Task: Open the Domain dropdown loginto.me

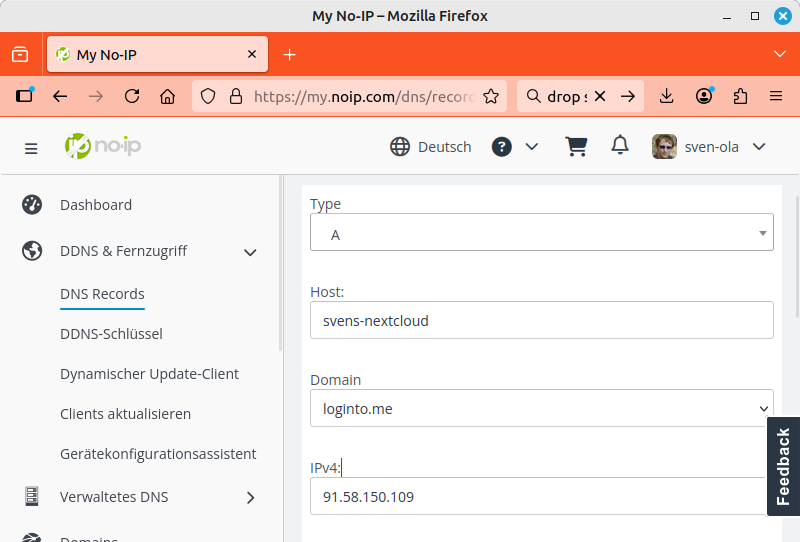Action: [x=541, y=408]
